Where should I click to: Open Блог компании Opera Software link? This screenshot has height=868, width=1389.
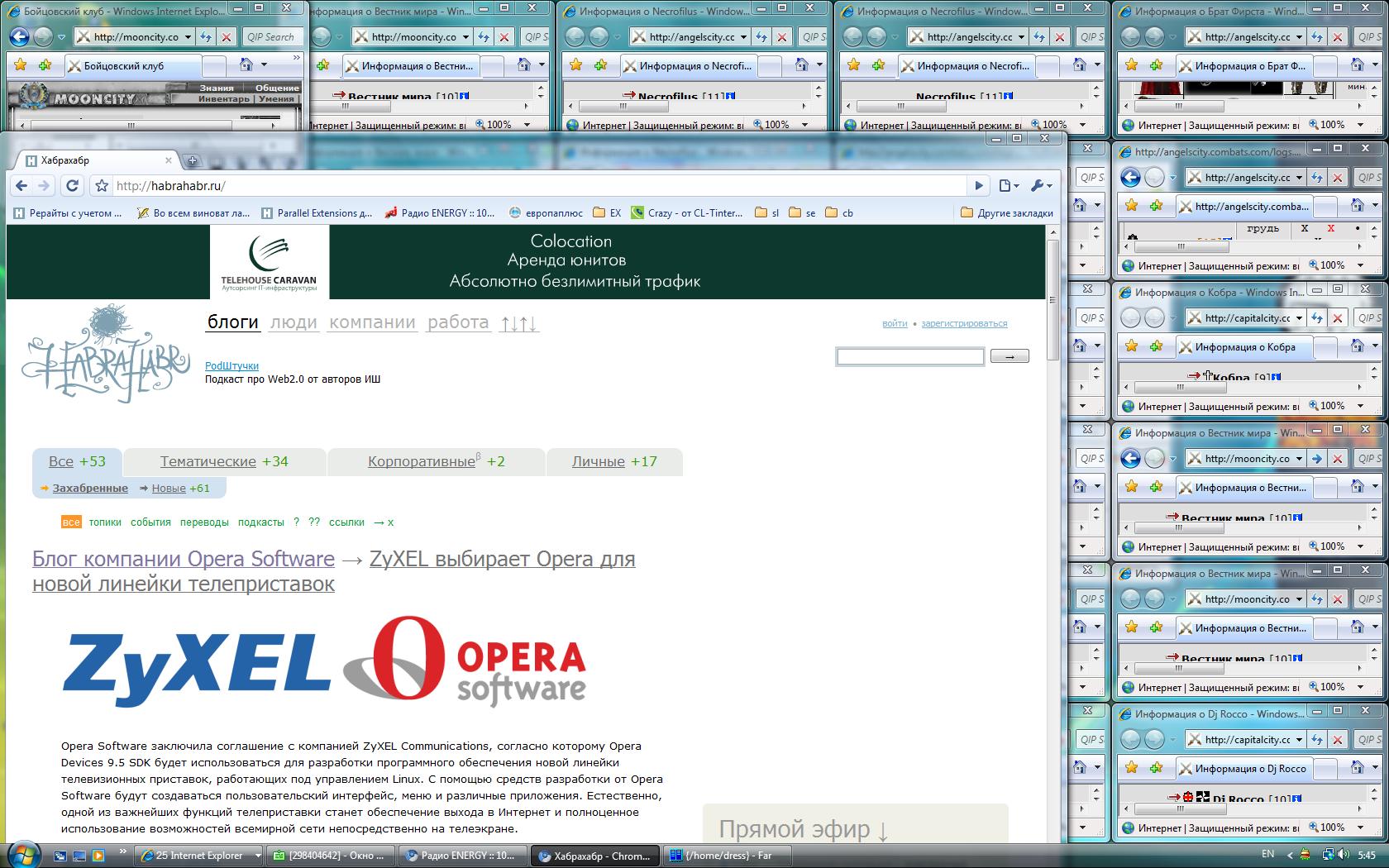pos(184,559)
